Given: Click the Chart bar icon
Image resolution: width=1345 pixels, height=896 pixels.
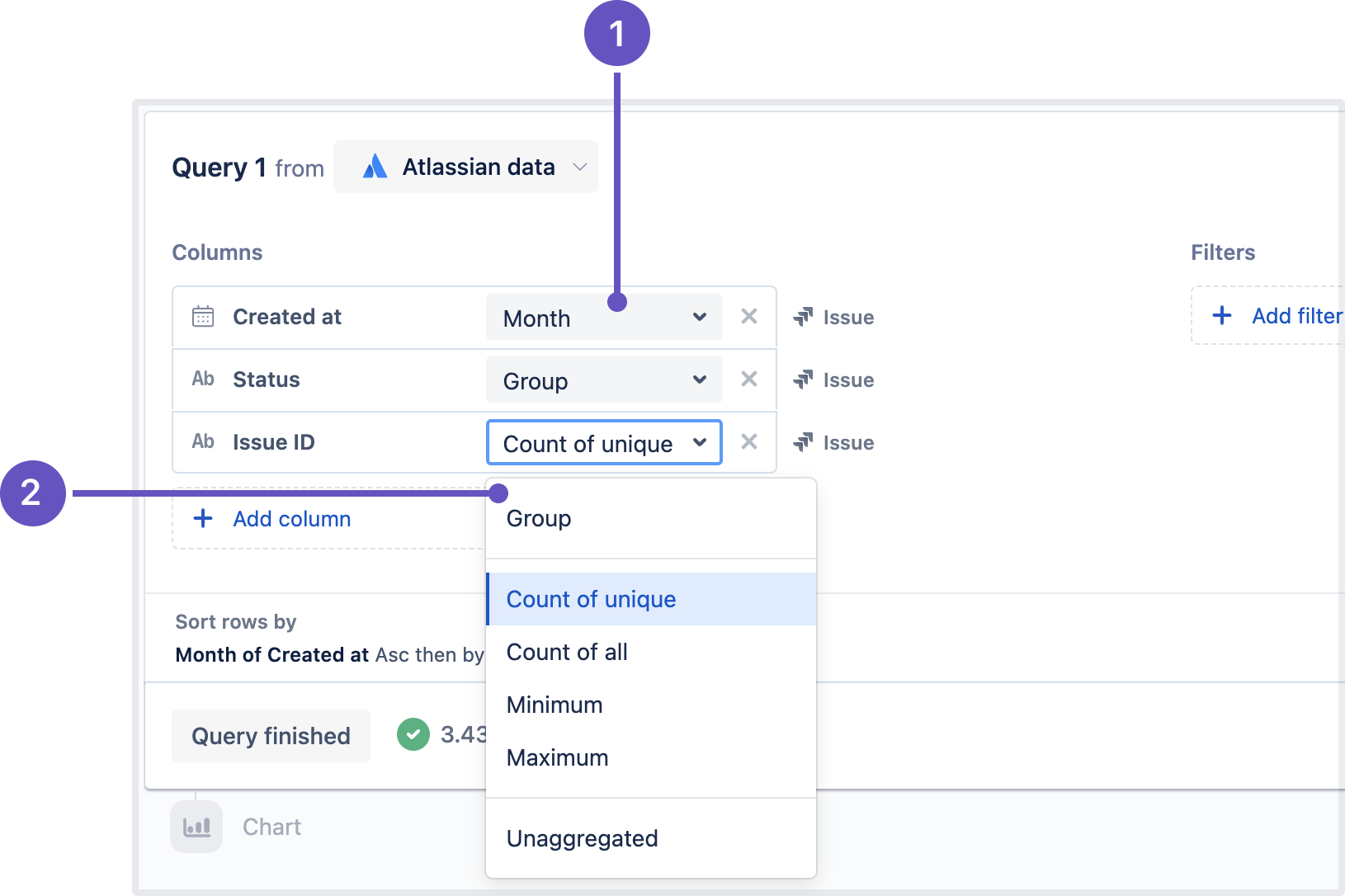Looking at the screenshot, I should tap(196, 826).
